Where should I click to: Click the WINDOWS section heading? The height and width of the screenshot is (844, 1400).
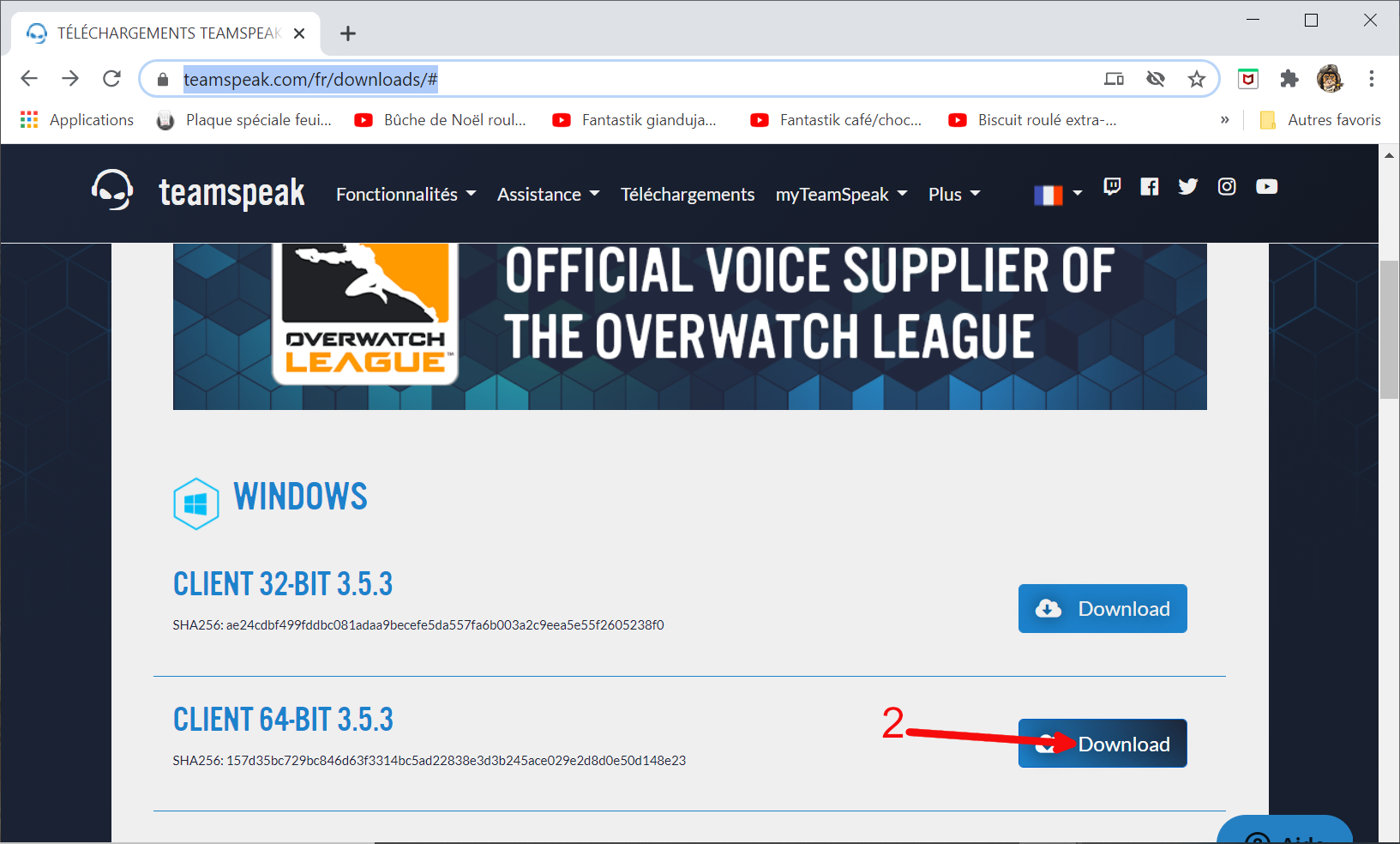[x=300, y=497]
